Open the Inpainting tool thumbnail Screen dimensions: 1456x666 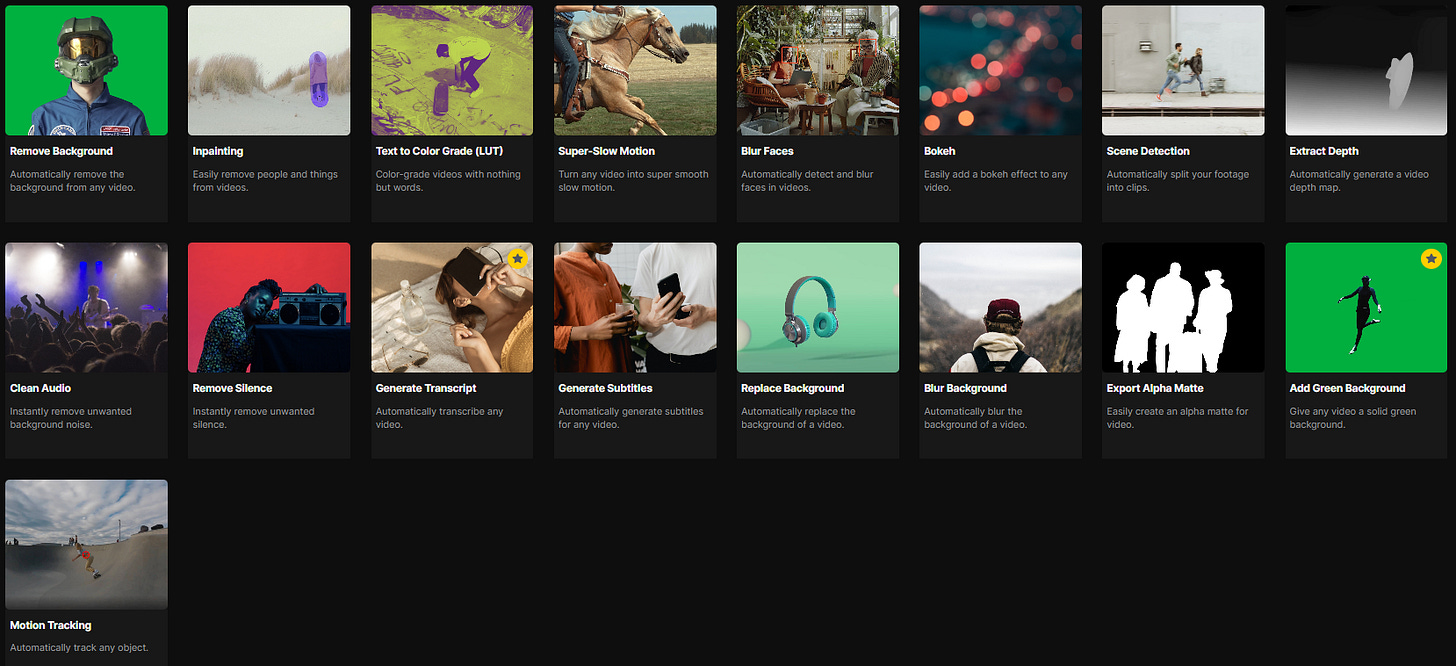(269, 70)
